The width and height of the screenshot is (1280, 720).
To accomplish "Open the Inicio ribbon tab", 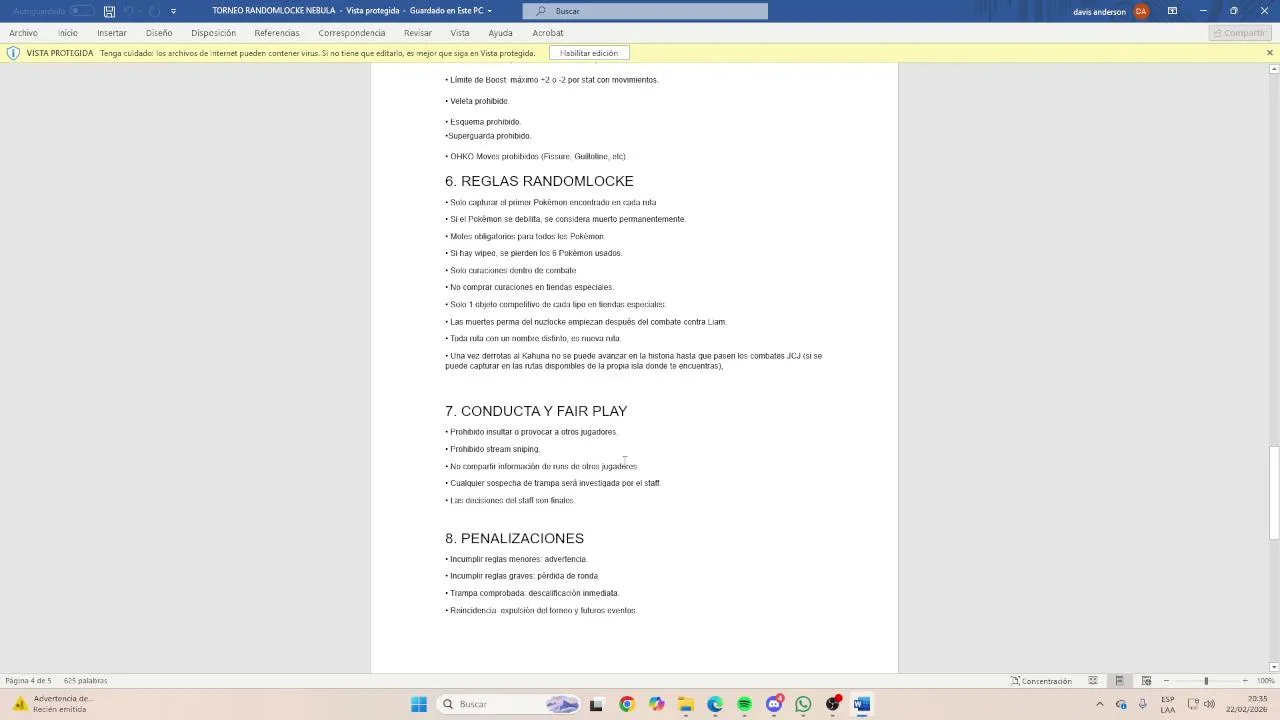I will click(67, 33).
